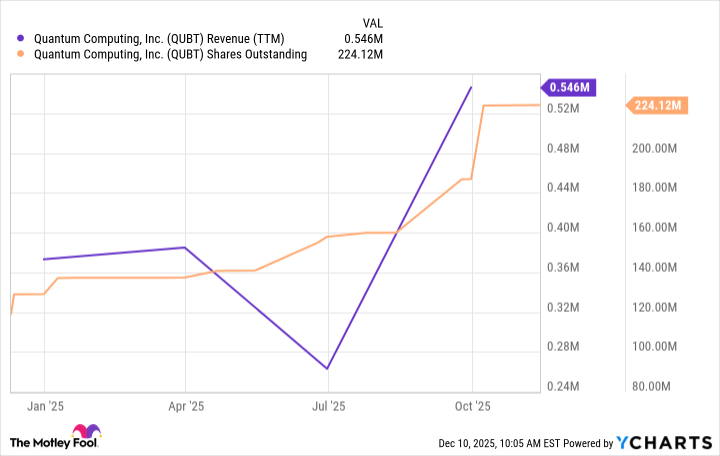Click the orange 224.12M value flag

(x=657, y=105)
